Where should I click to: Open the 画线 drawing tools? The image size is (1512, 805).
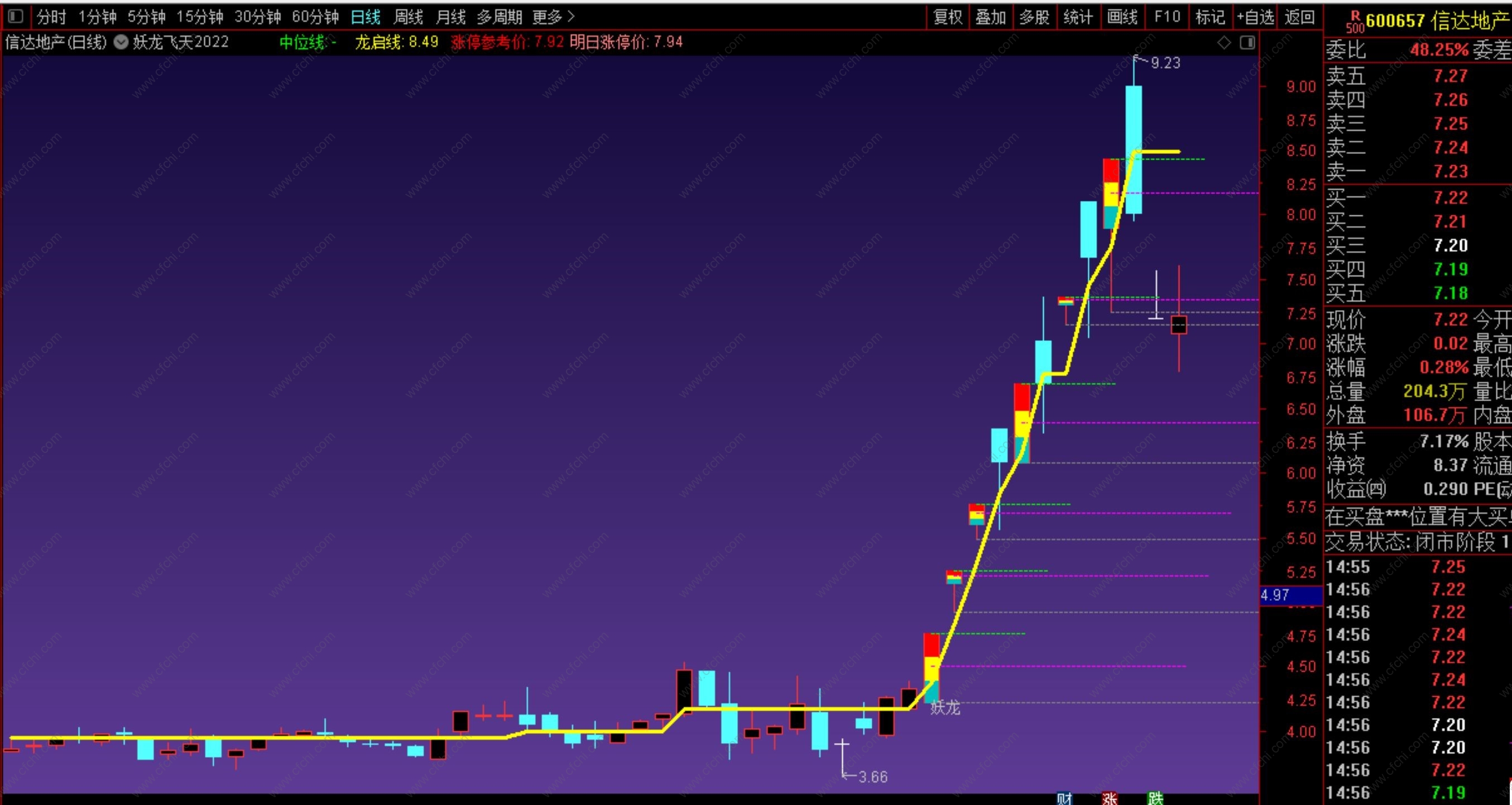[x=1122, y=16]
